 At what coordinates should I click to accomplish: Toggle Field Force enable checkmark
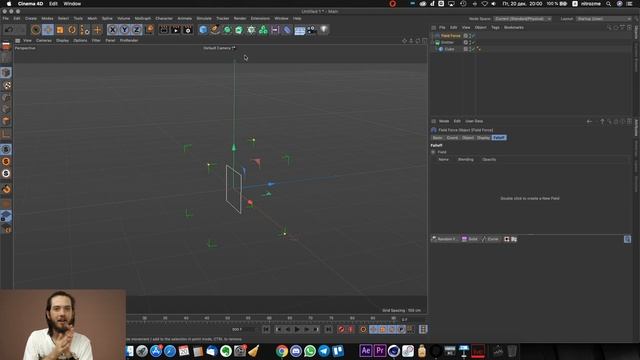click(x=473, y=36)
